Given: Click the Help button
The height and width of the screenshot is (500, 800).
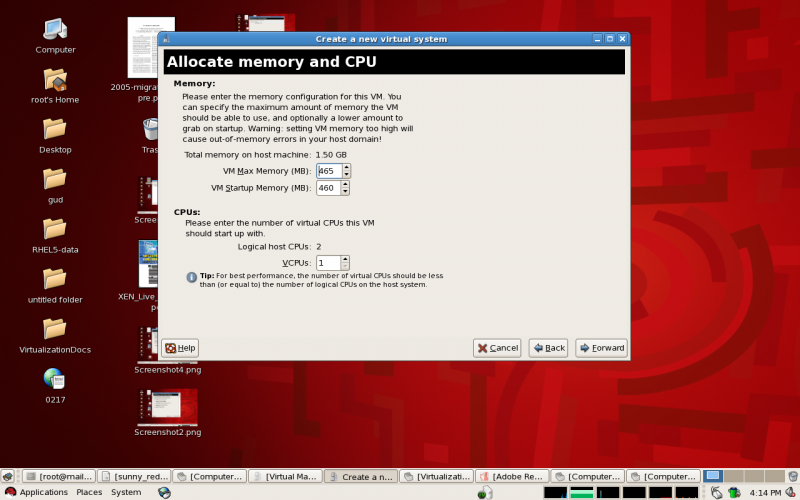Looking at the screenshot, I should [180, 348].
